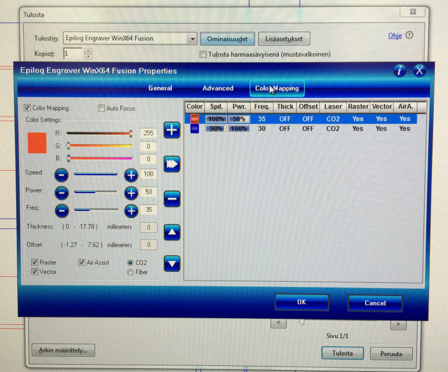This screenshot has height=372, width=448.
Task: Click the help question mark icon next to Ohje
Action: pos(410,35)
